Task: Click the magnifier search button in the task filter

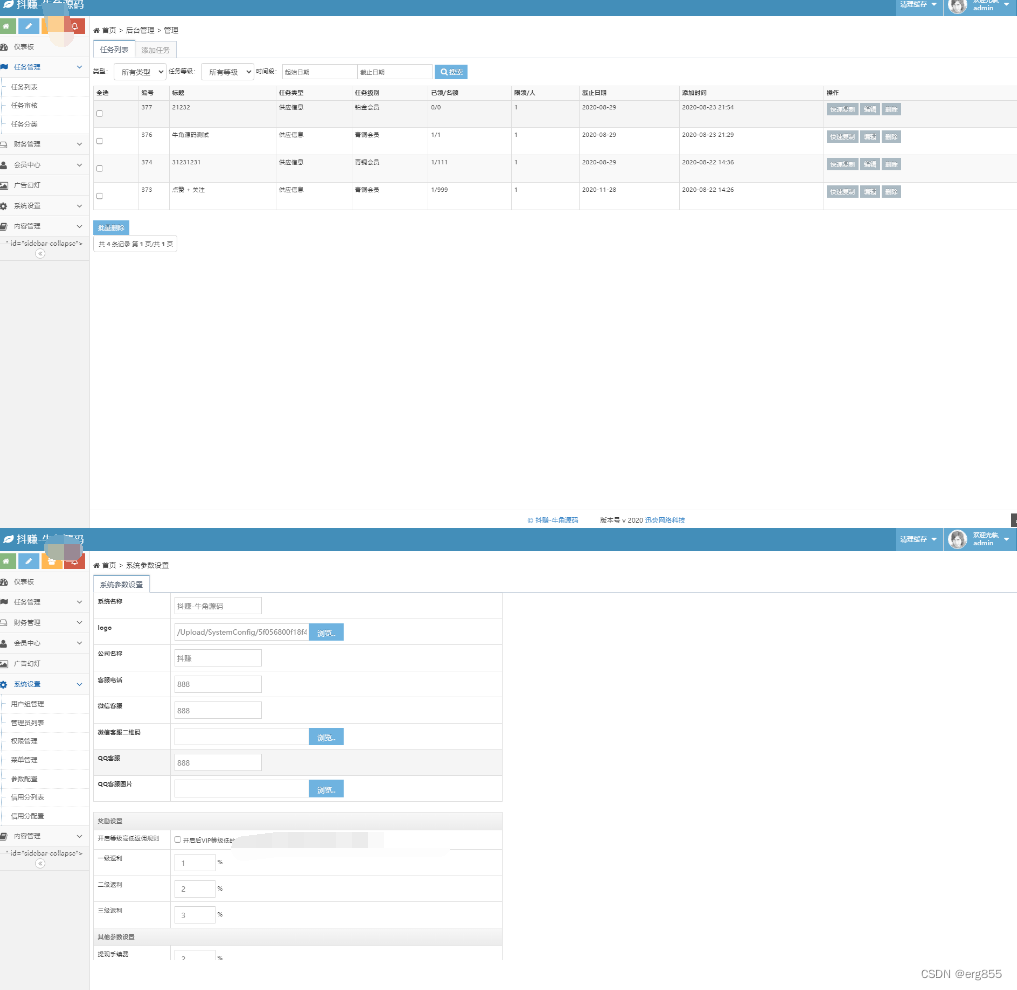Action: pyautogui.click(x=451, y=72)
